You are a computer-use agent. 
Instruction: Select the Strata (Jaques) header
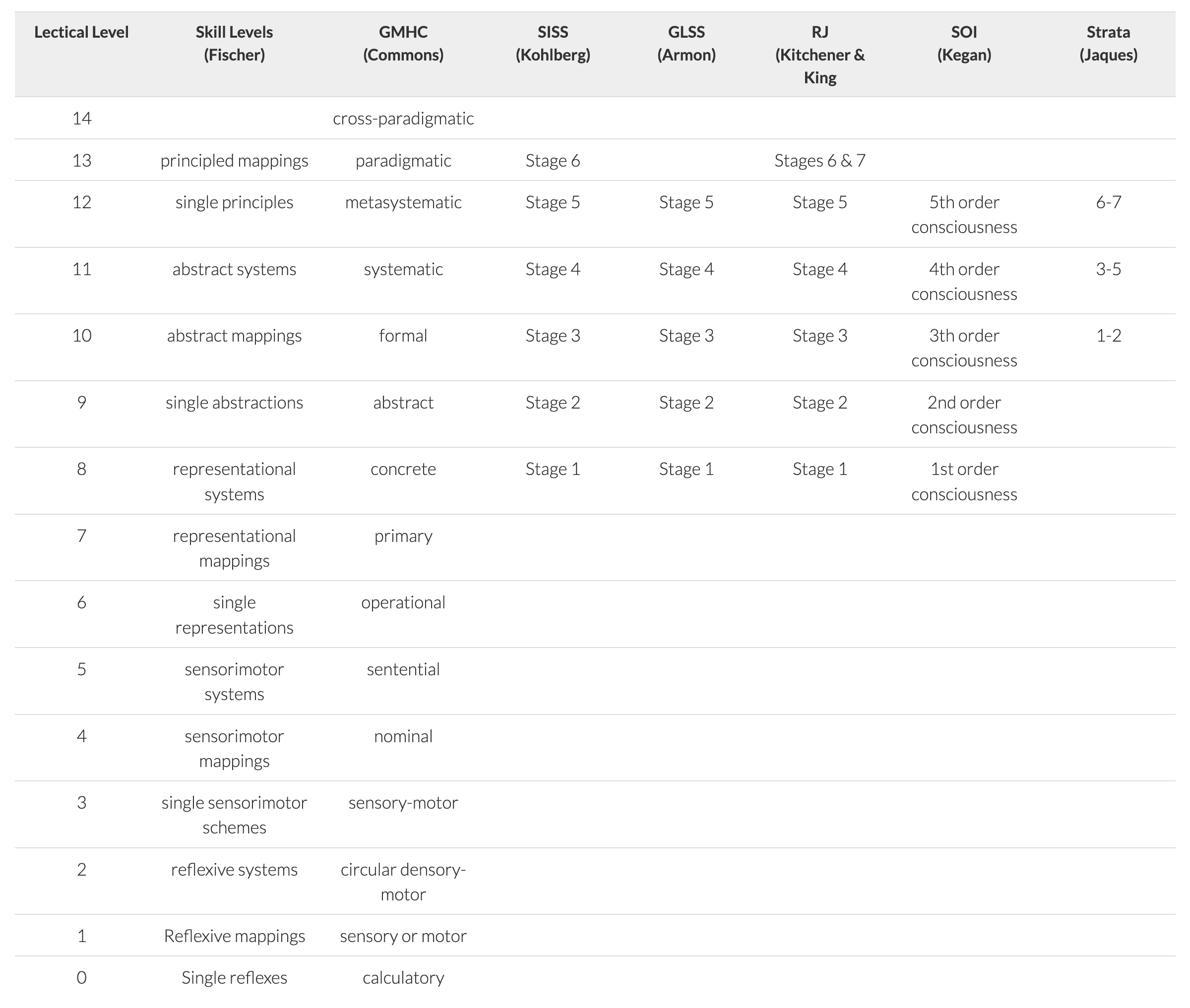pyautogui.click(x=1108, y=44)
